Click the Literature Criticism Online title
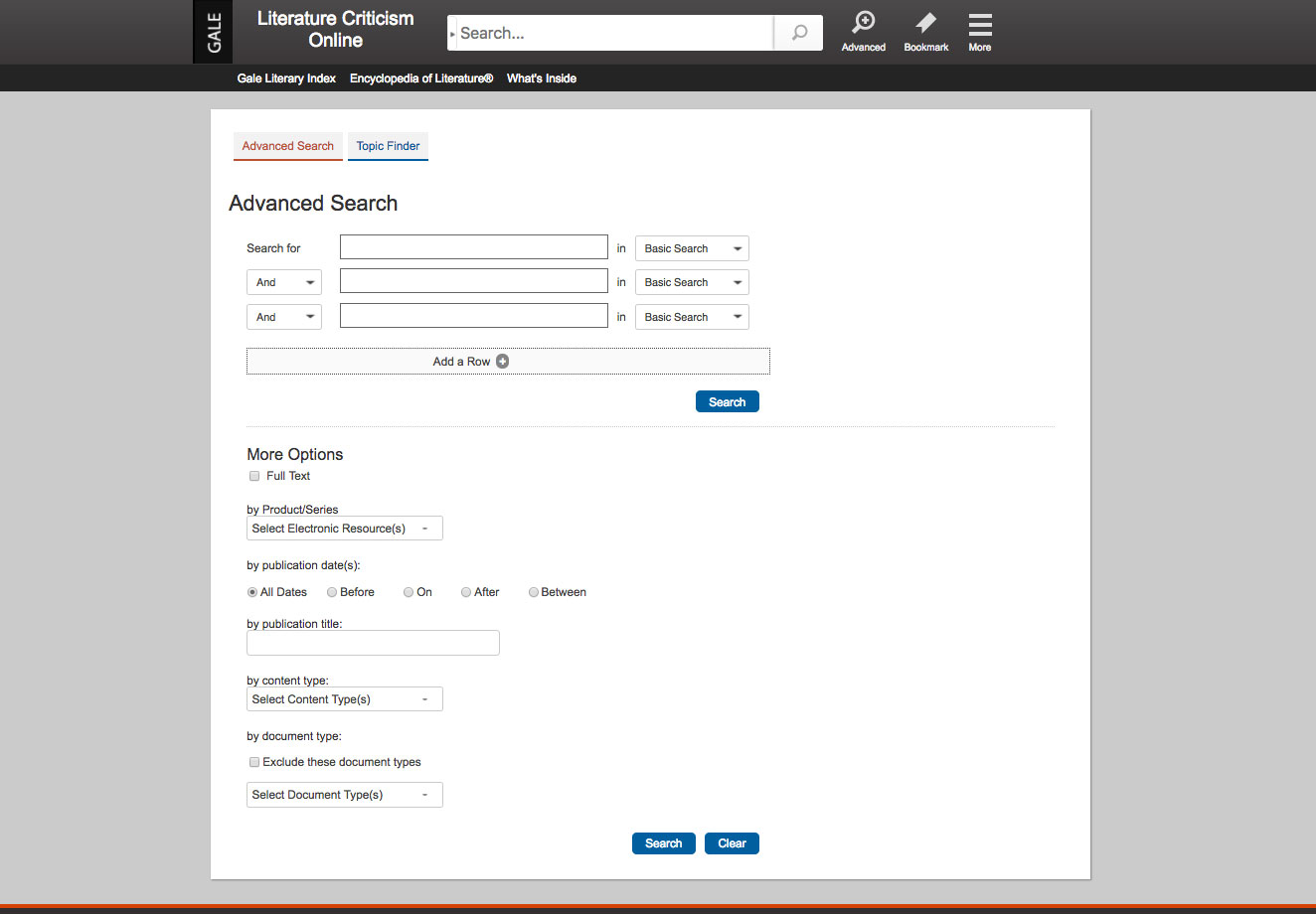Viewport: 1316px width, 914px height. click(336, 30)
